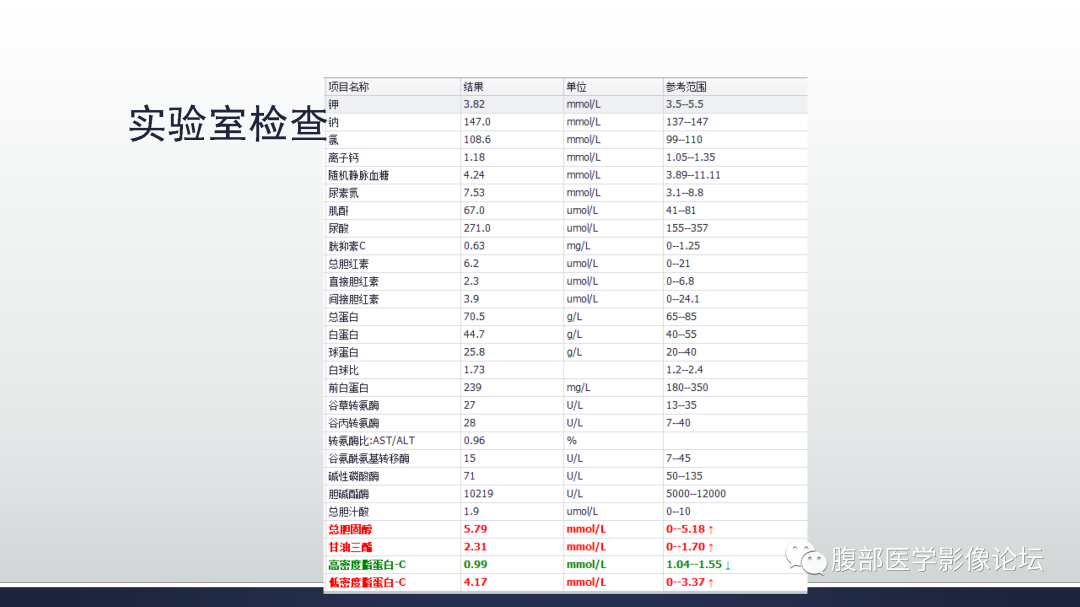This screenshot has width=1080, height=607.
Task: Click reference range 3.5--5.5
Action: [x=685, y=104]
